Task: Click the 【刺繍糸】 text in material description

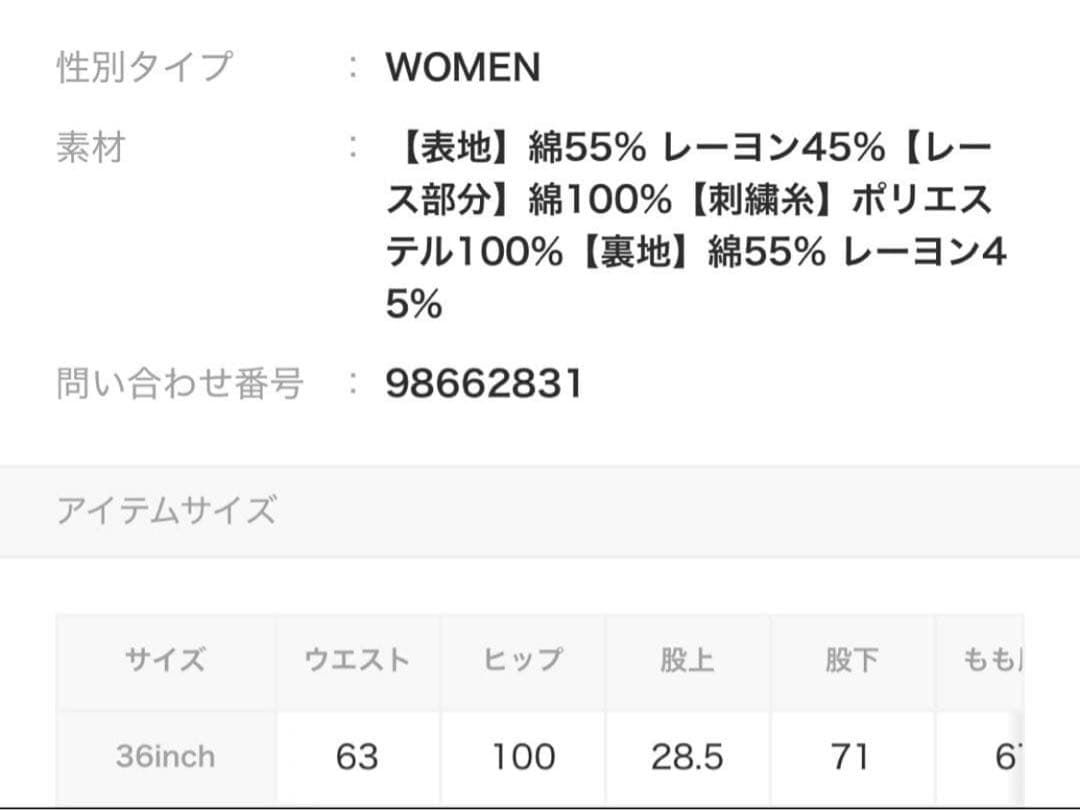Action: [762, 200]
